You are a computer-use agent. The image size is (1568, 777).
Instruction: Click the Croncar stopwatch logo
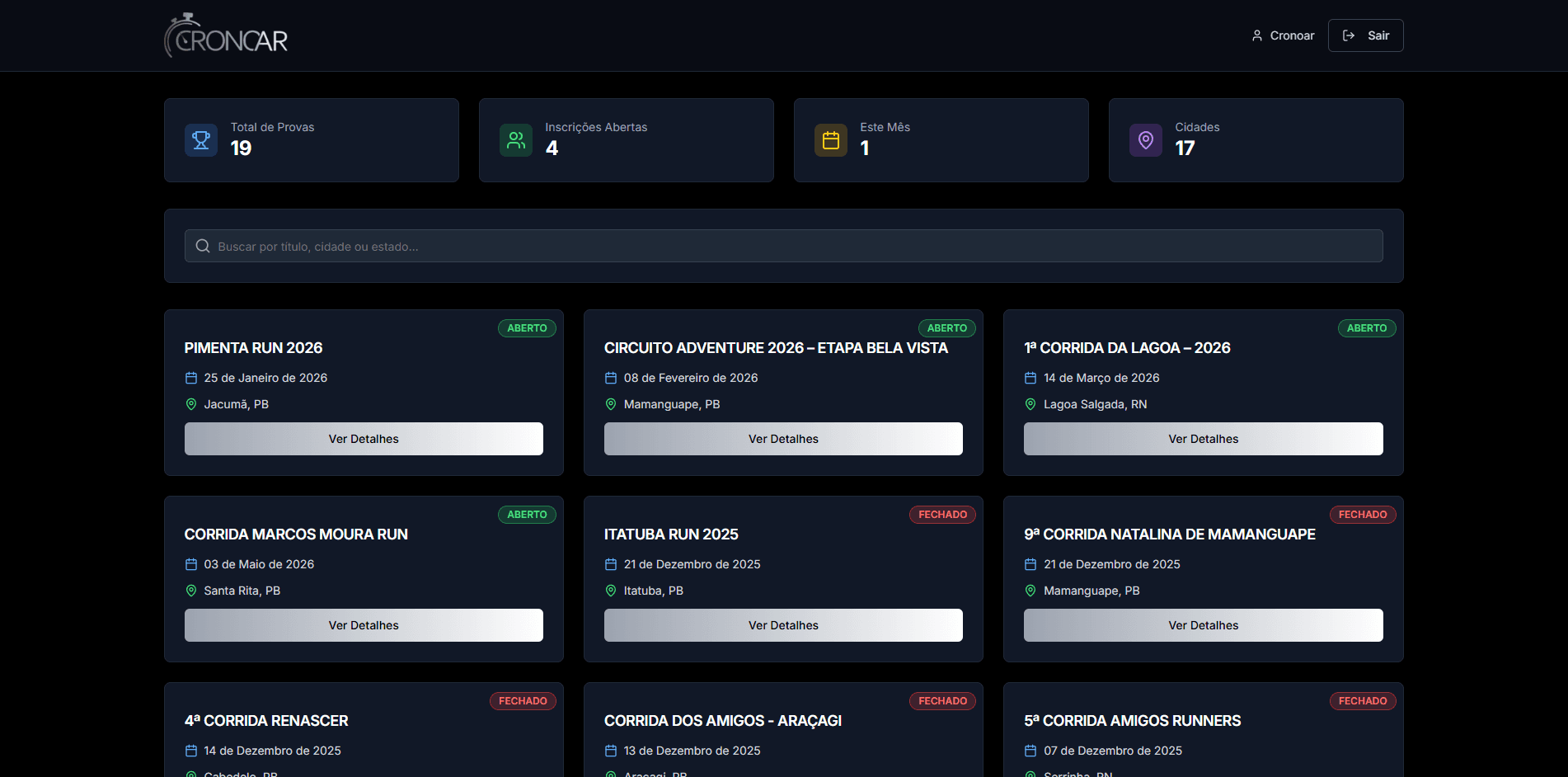pos(226,35)
